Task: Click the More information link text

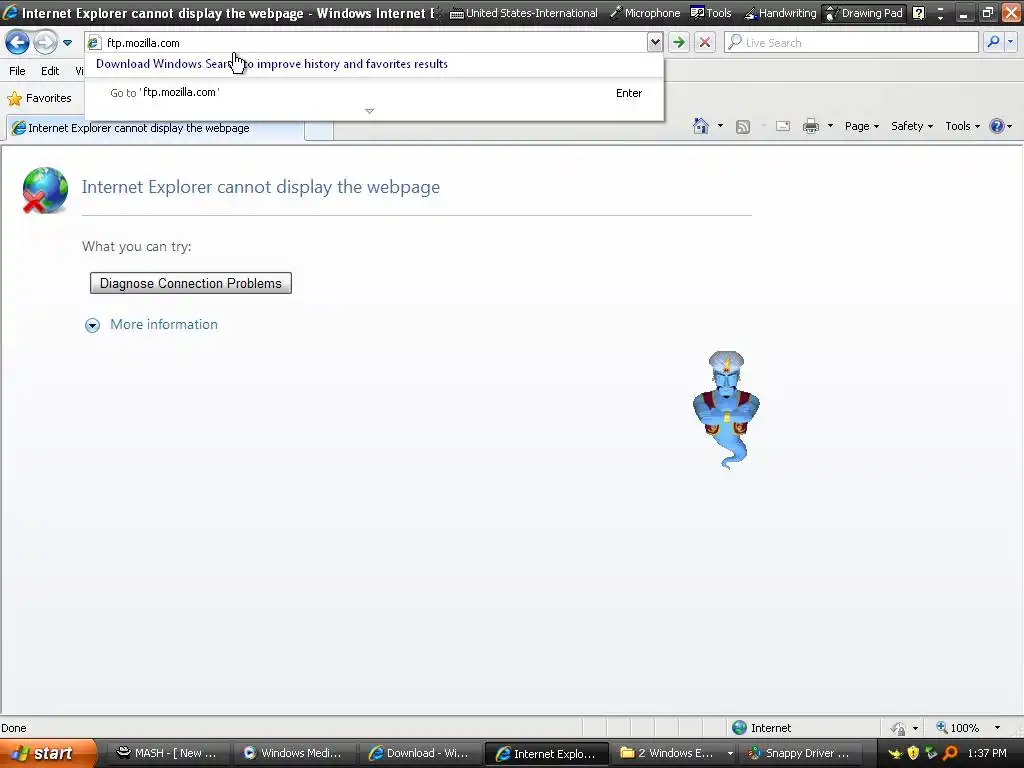Action: point(164,325)
